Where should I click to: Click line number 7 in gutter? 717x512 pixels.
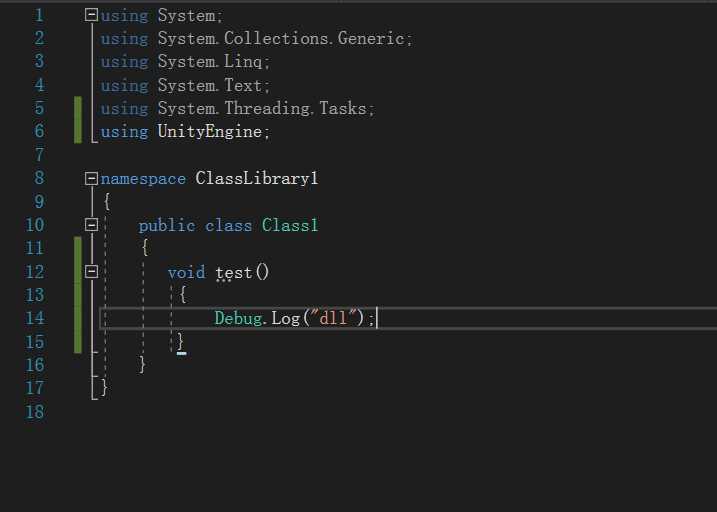click(39, 155)
